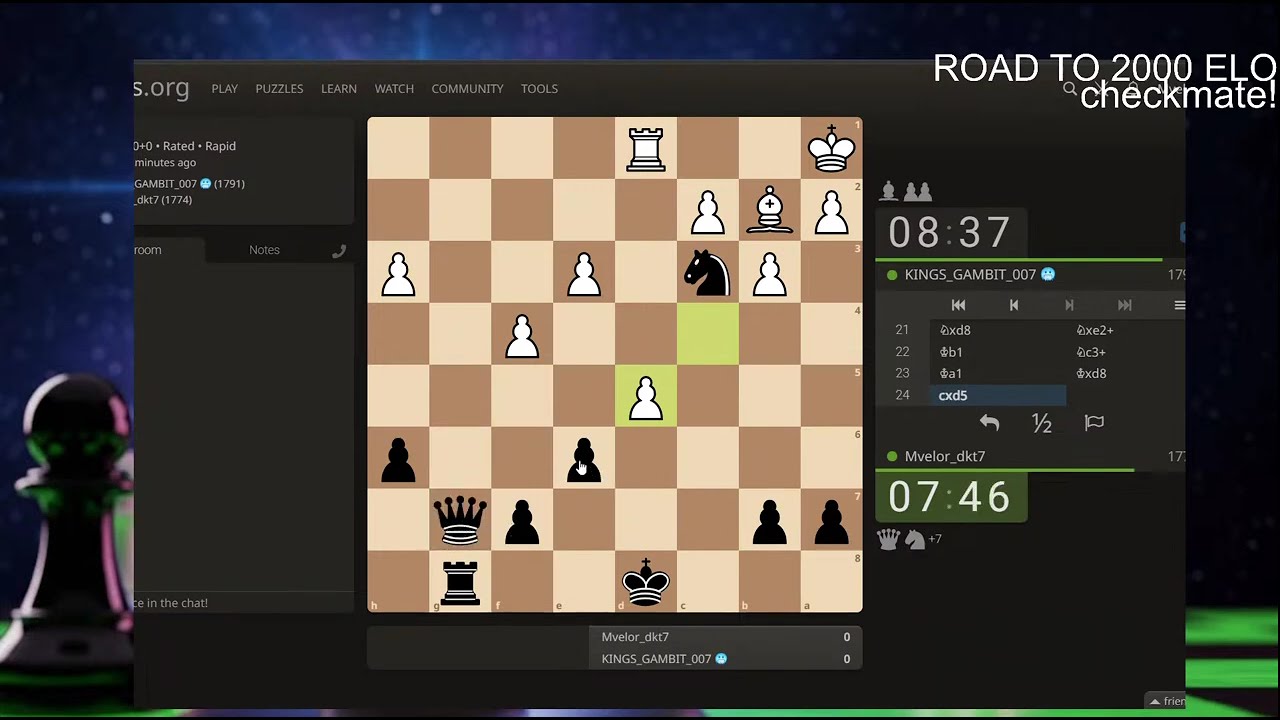
Task: Open the PLAY menu
Action: 224,89
